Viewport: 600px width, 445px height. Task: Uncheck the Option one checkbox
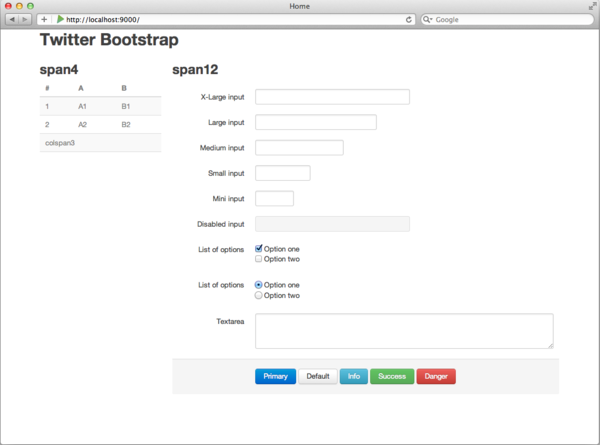(x=259, y=248)
